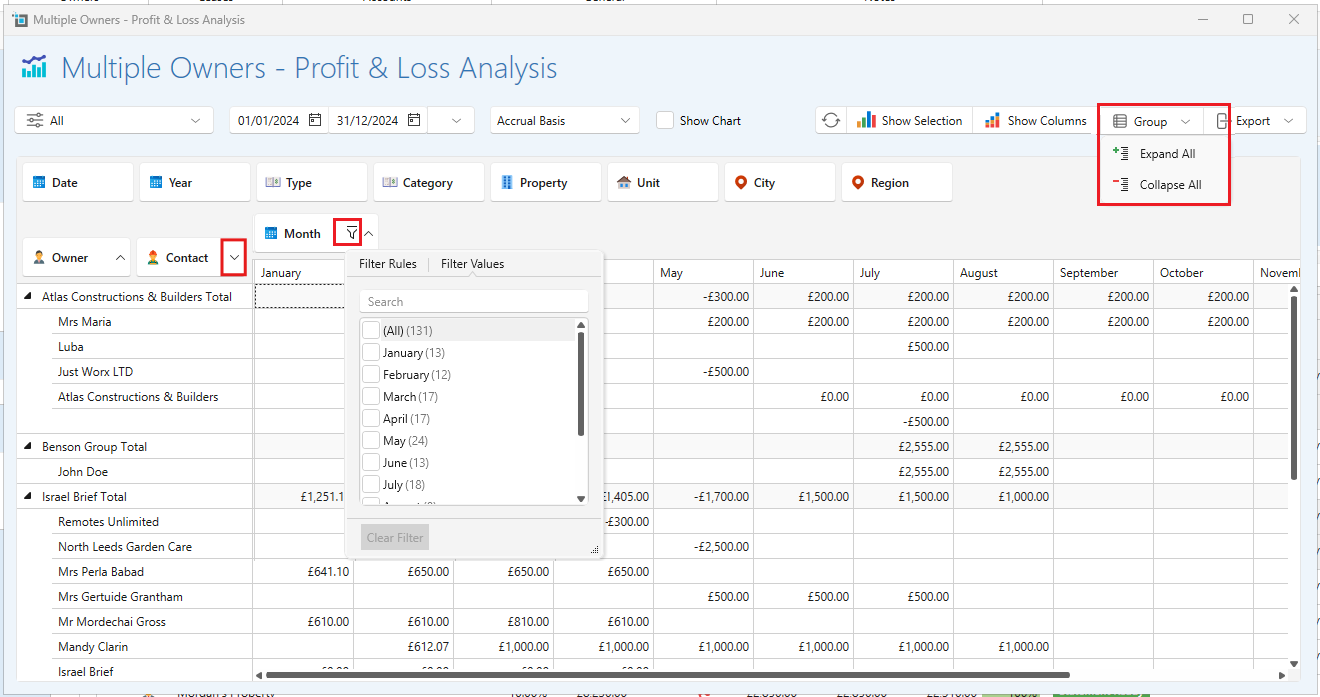Viewport: 1320px width, 697px height.
Task: Choose Expand All from Group menu
Action: point(1165,154)
